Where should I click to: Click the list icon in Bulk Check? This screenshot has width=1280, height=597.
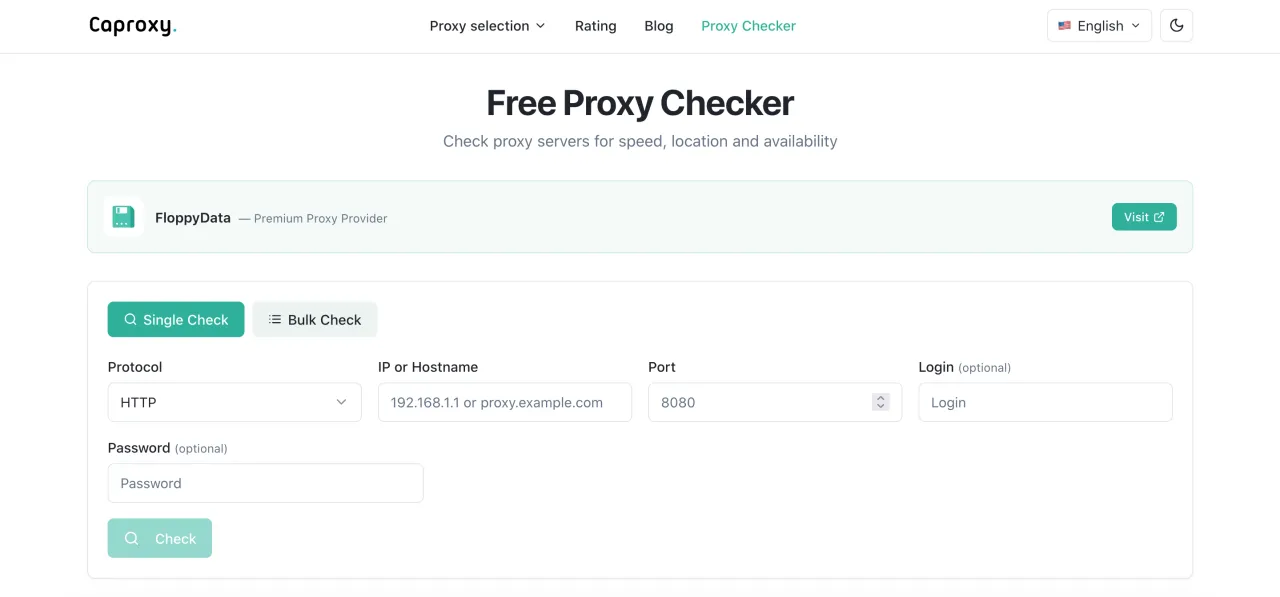tap(275, 319)
